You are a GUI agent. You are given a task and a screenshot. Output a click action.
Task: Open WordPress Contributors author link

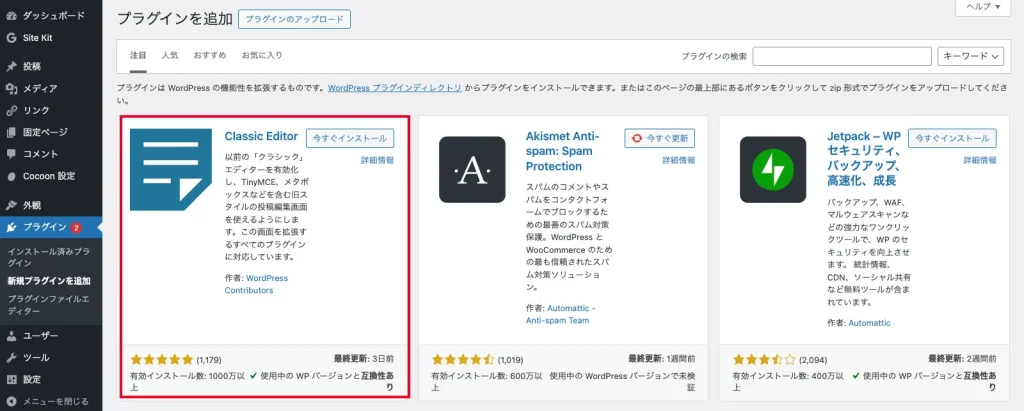(x=256, y=284)
